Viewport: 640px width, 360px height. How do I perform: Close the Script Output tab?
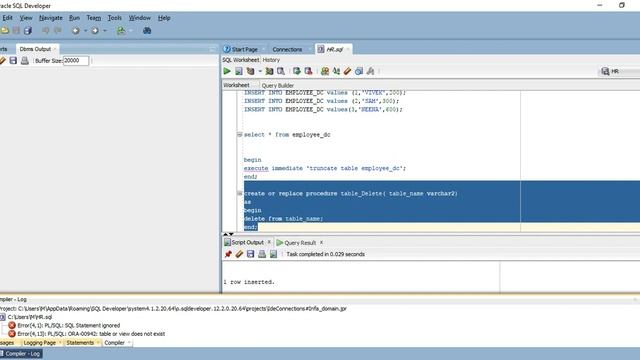pyautogui.click(x=269, y=242)
